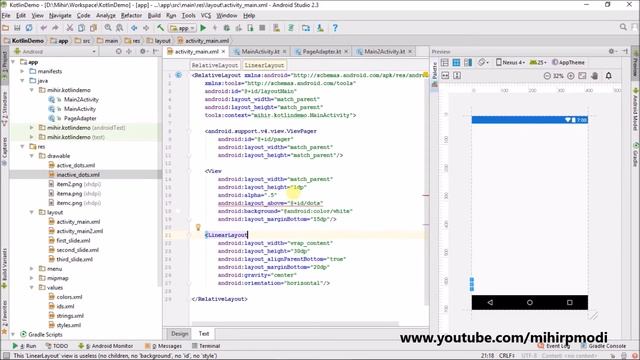The height and width of the screenshot is (360, 640).
Task: Open the API 25 version dropdown
Action: tap(538, 62)
